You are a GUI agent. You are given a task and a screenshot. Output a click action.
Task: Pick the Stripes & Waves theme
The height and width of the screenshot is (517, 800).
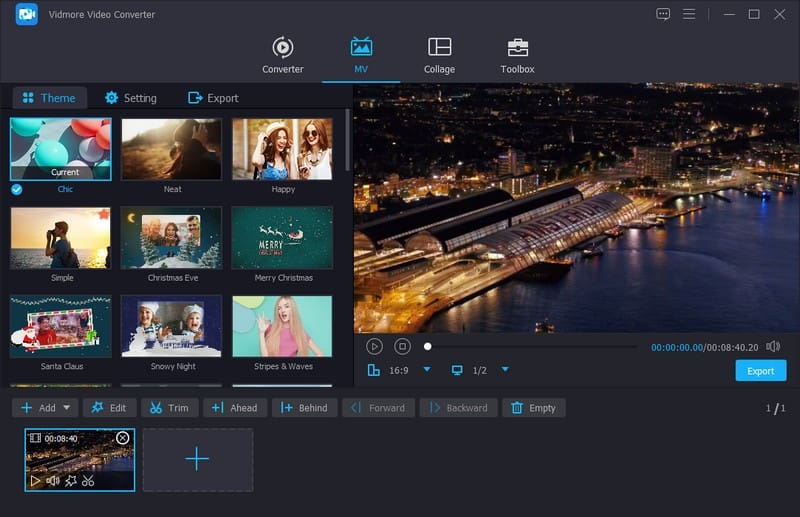[282, 326]
